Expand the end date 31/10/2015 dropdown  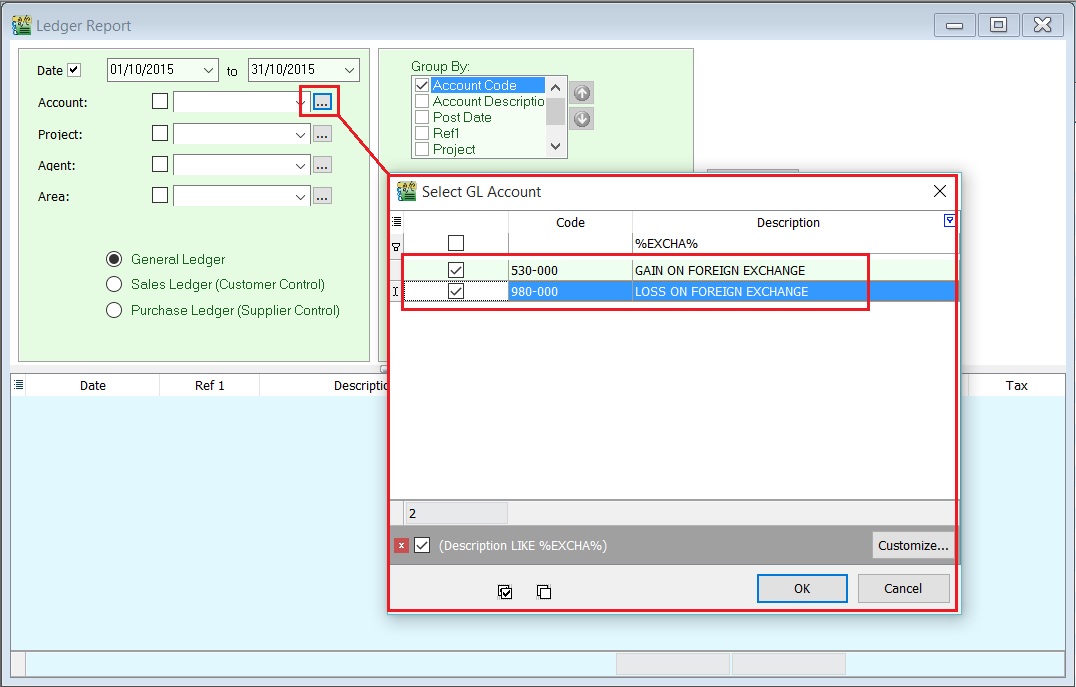(349, 70)
